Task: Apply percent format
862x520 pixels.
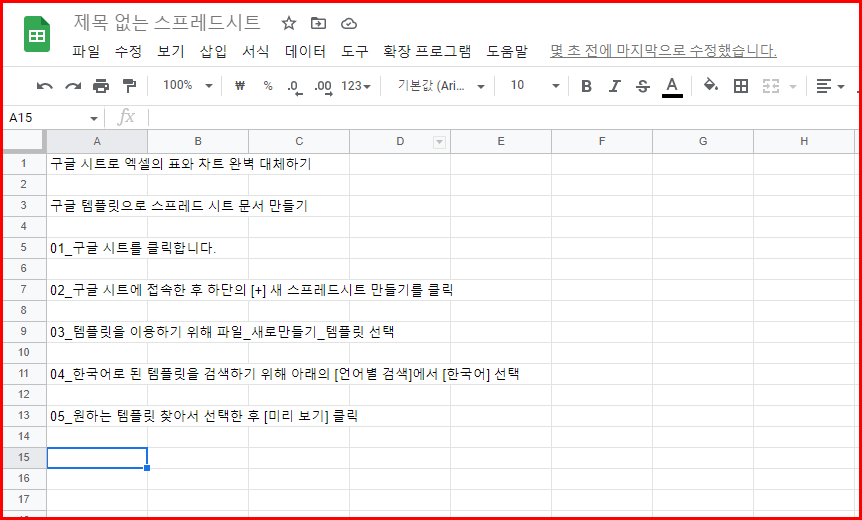Action: (268, 86)
